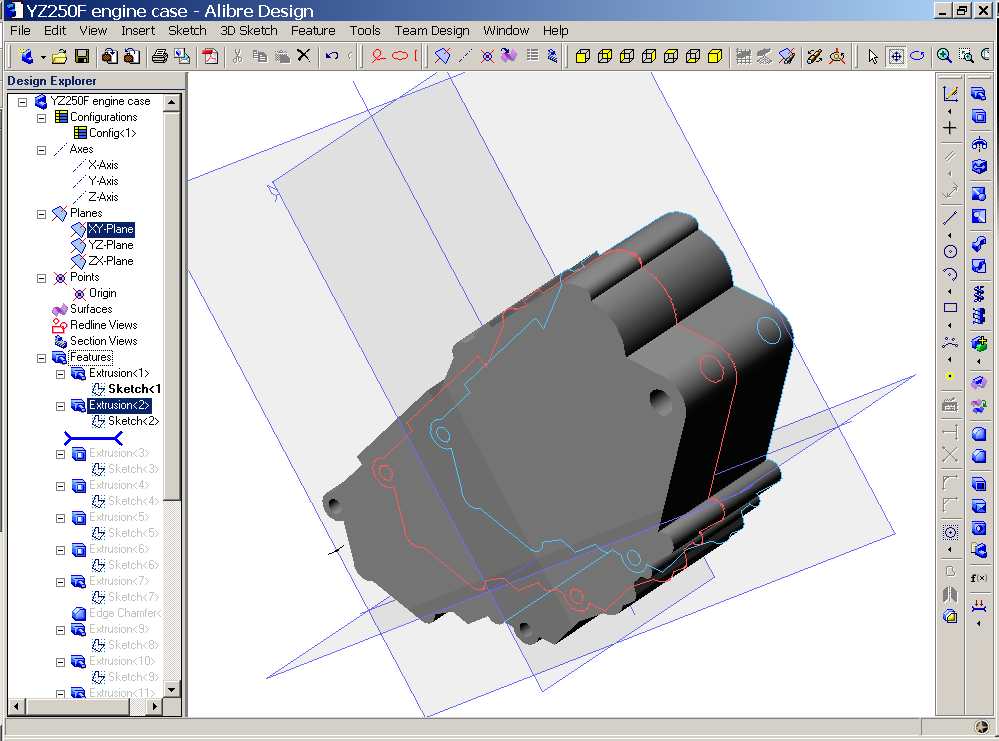
Task: Collapse the Extrusion<1> node
Action: coord(61,374)
